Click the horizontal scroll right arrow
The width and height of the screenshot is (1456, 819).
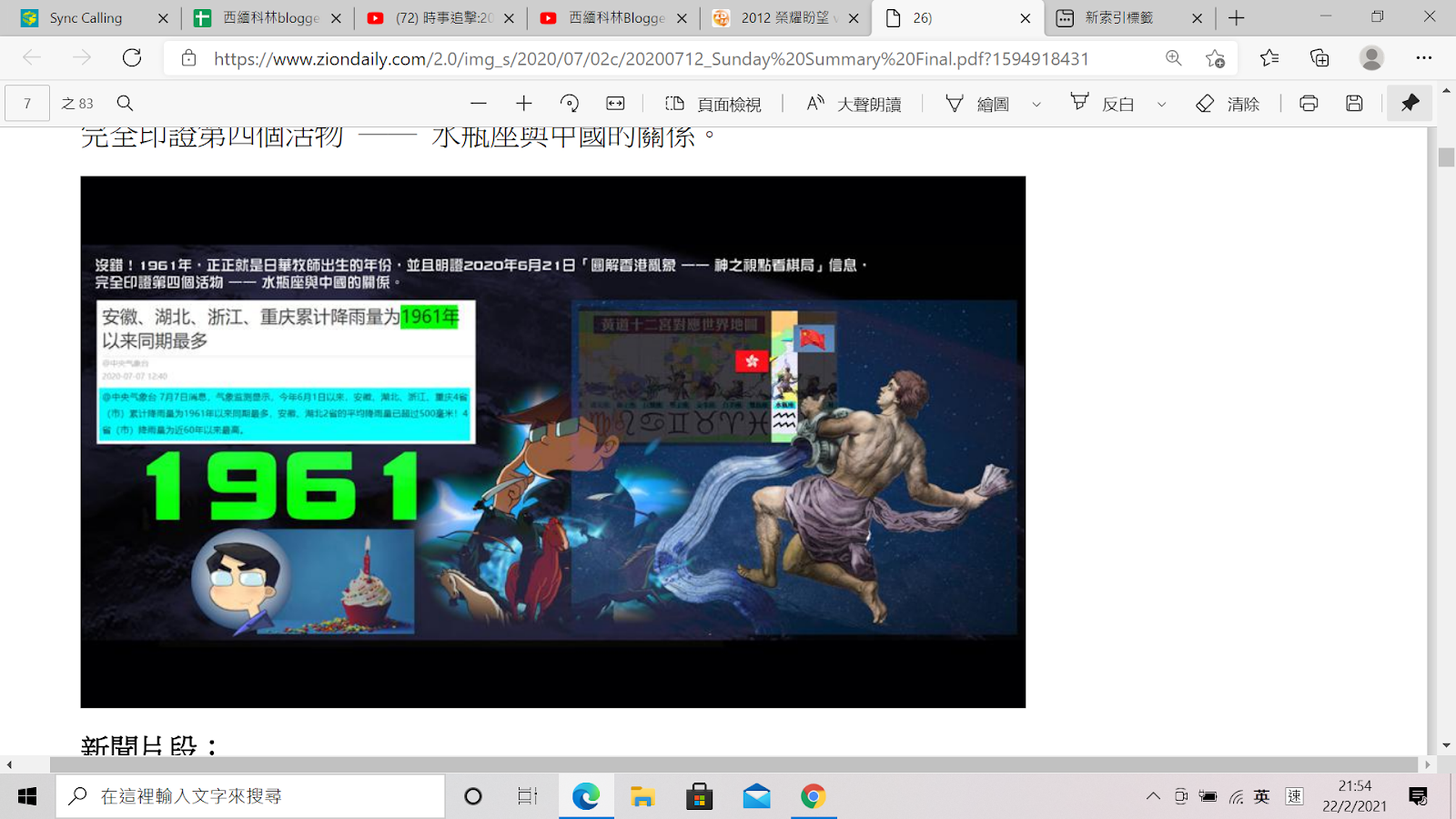1428,764
